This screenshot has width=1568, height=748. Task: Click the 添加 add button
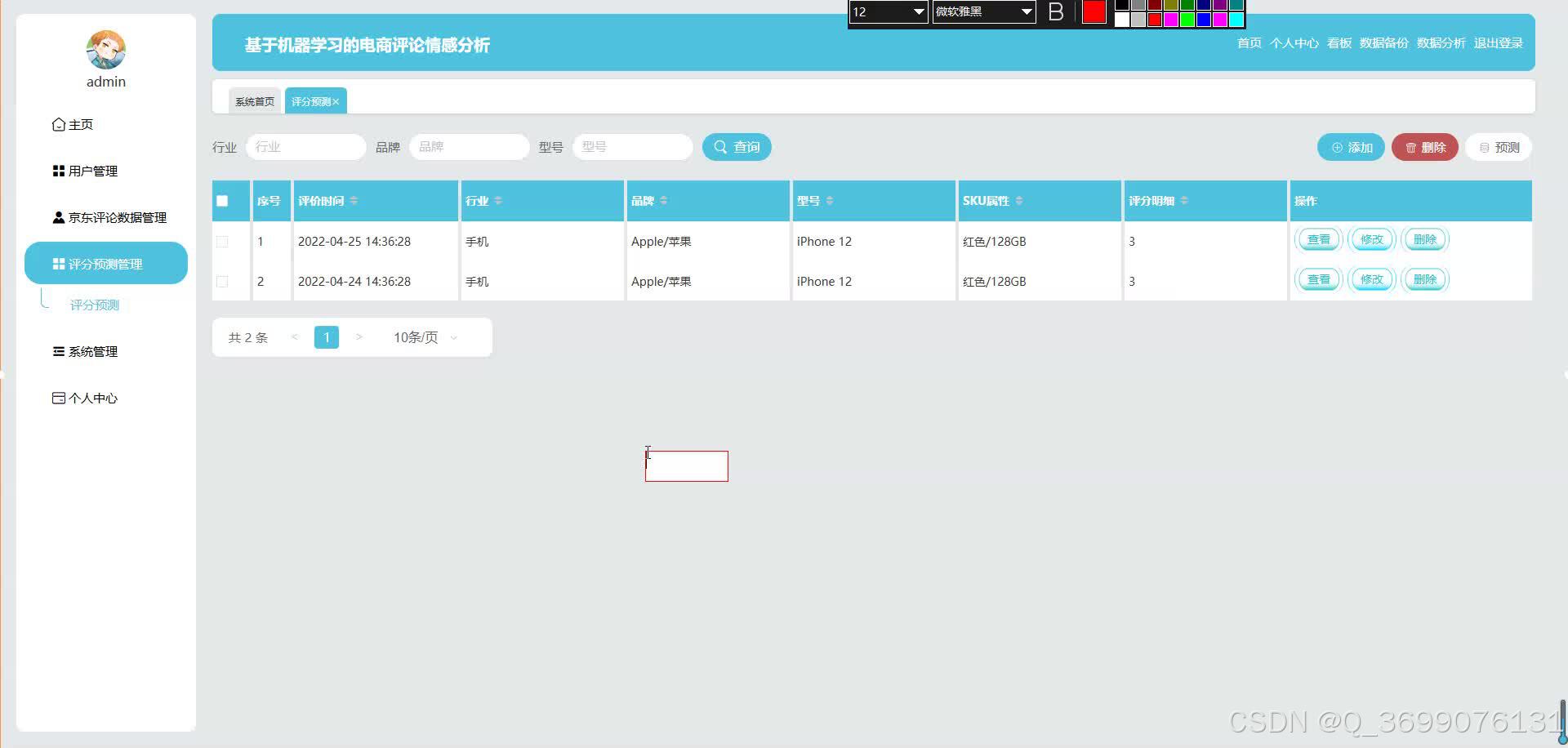pos(1351,147)
